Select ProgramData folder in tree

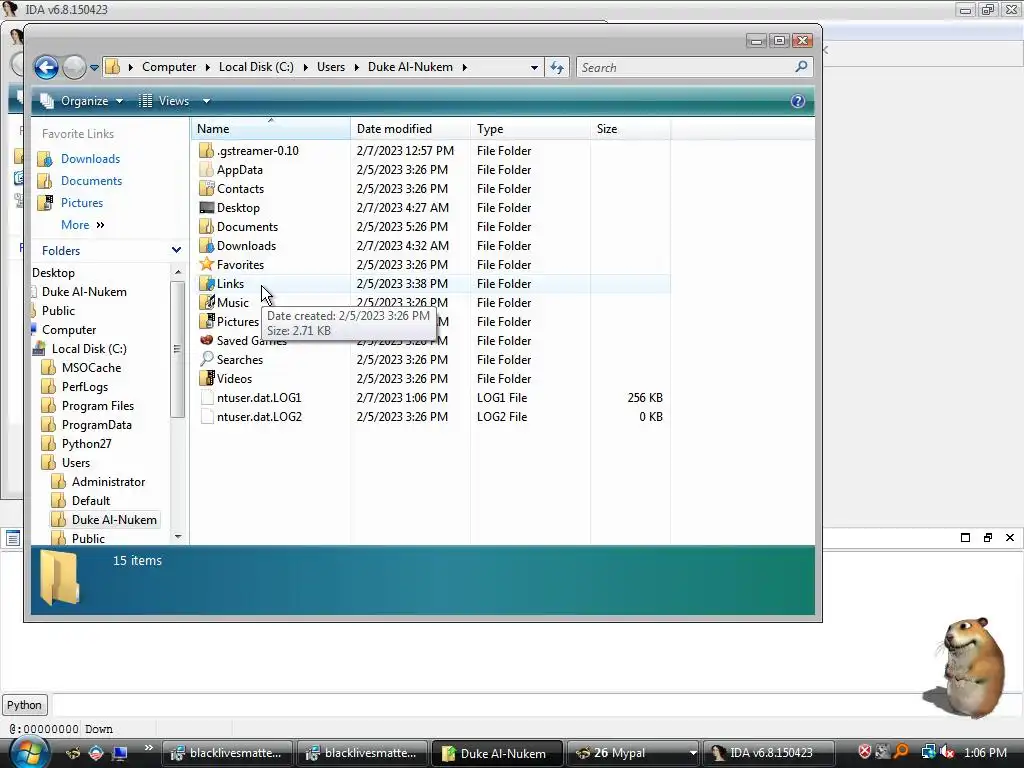97,424
